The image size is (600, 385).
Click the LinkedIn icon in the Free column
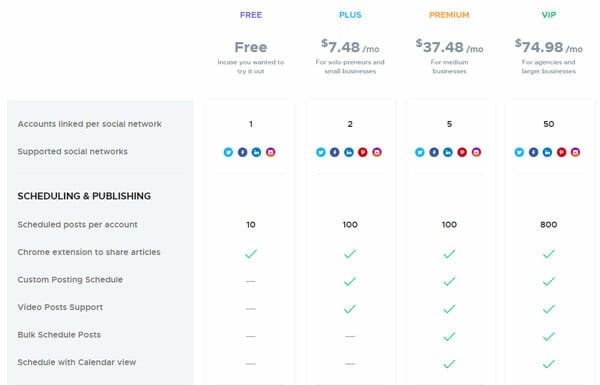coord(256,152)
